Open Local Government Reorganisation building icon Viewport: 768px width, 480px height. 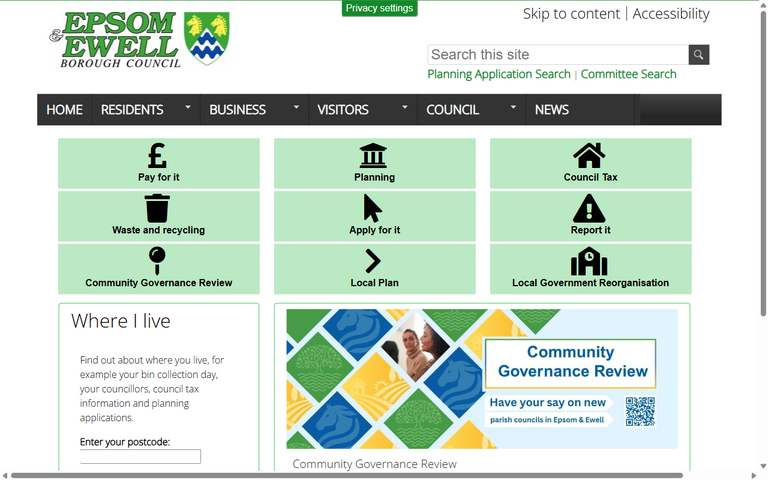tap(589, 261)
